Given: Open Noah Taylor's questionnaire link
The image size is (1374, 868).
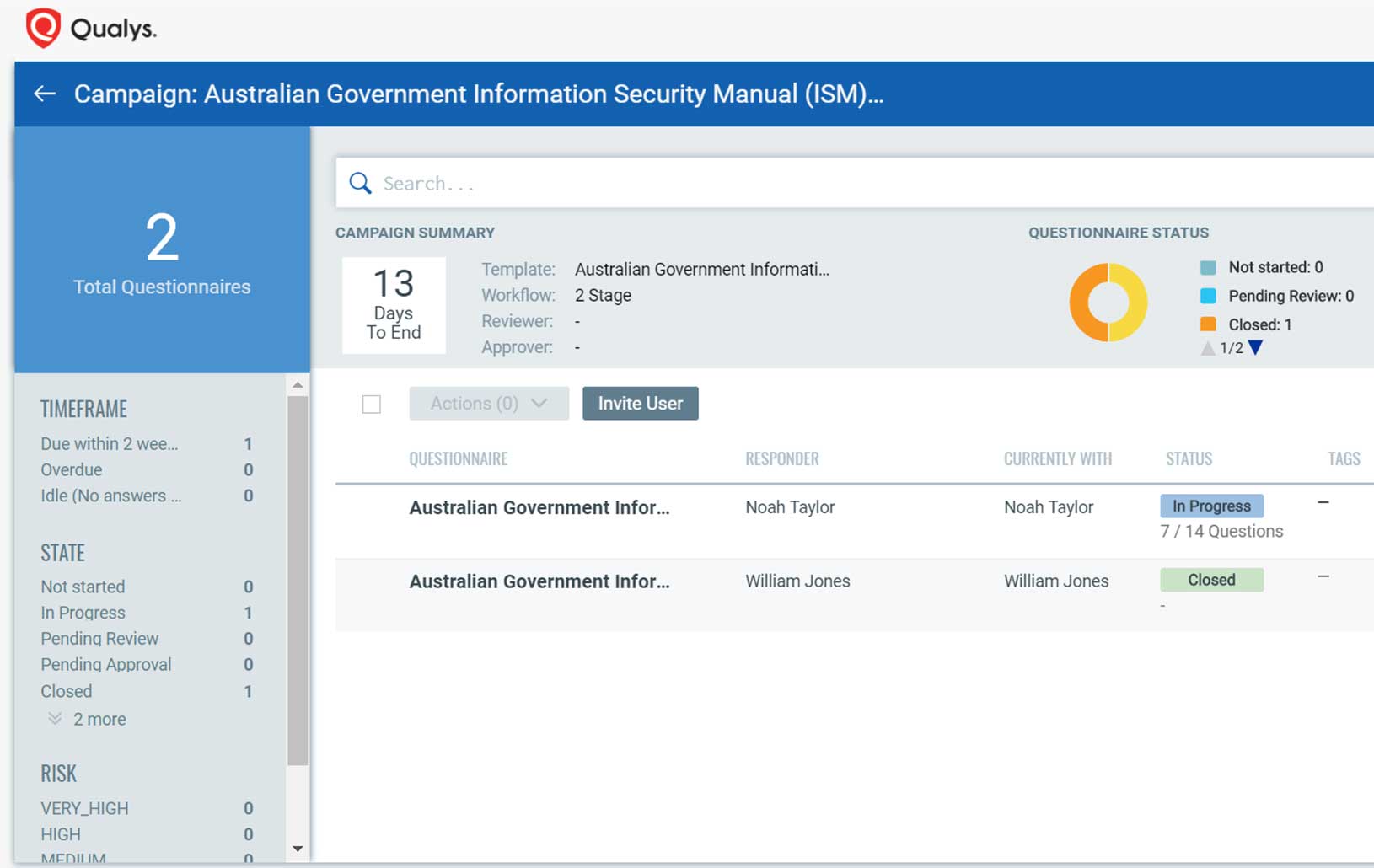Looking at the screenshot, I should tap(539, 507).
